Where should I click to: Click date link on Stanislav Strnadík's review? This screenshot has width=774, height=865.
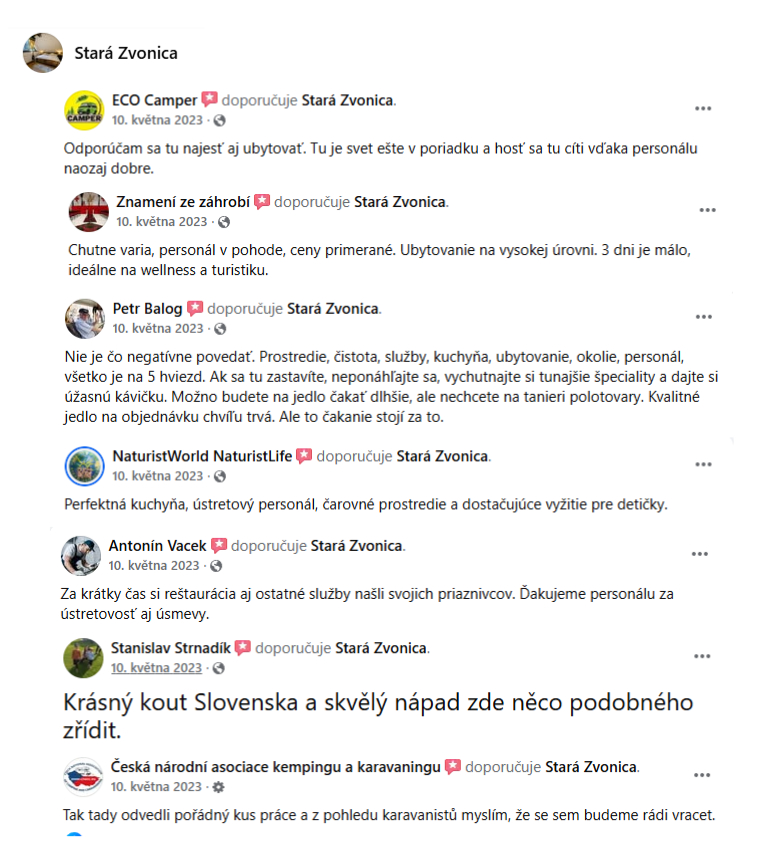[156, 668]
